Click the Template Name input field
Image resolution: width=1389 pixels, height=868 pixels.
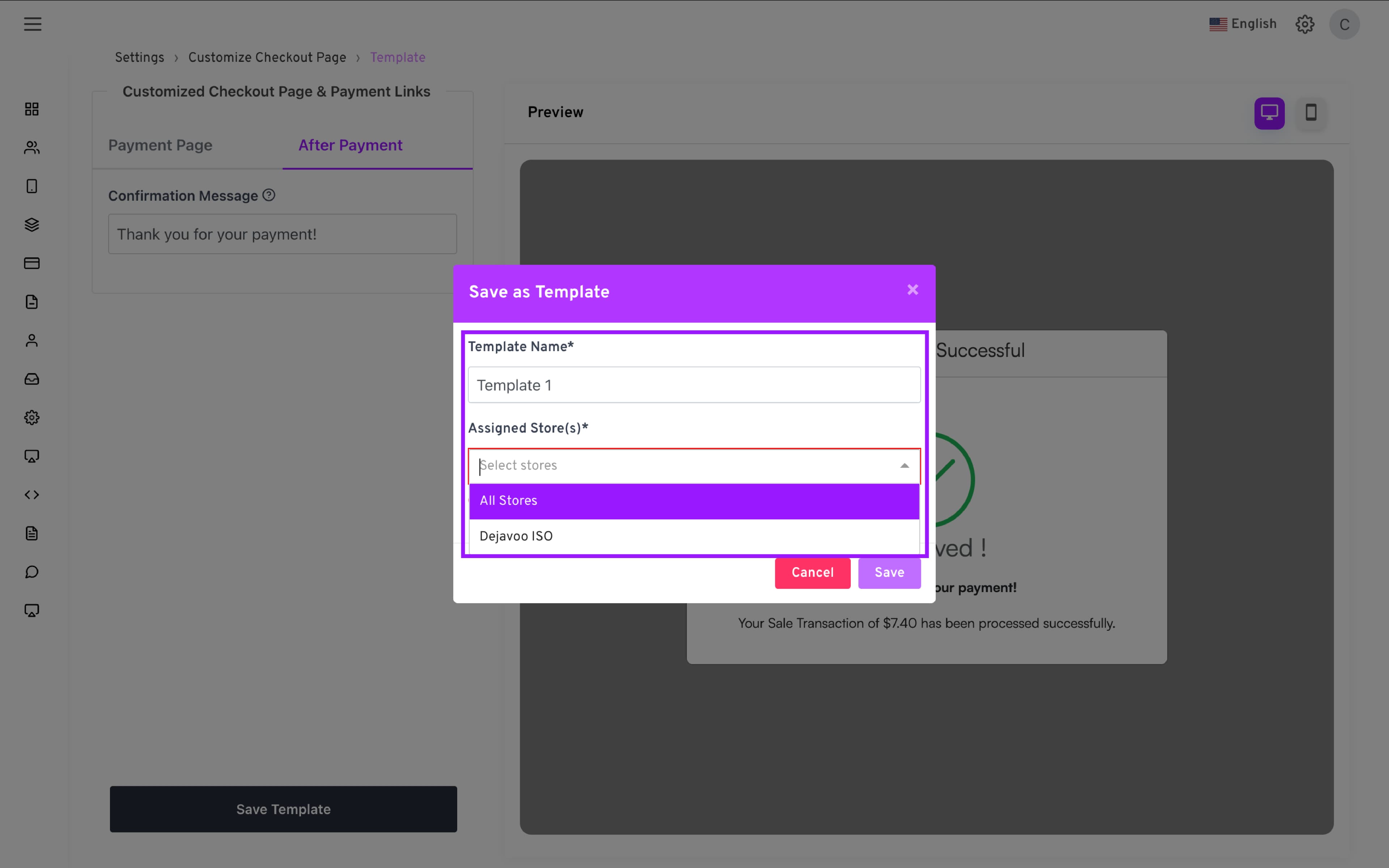point(693,385)
